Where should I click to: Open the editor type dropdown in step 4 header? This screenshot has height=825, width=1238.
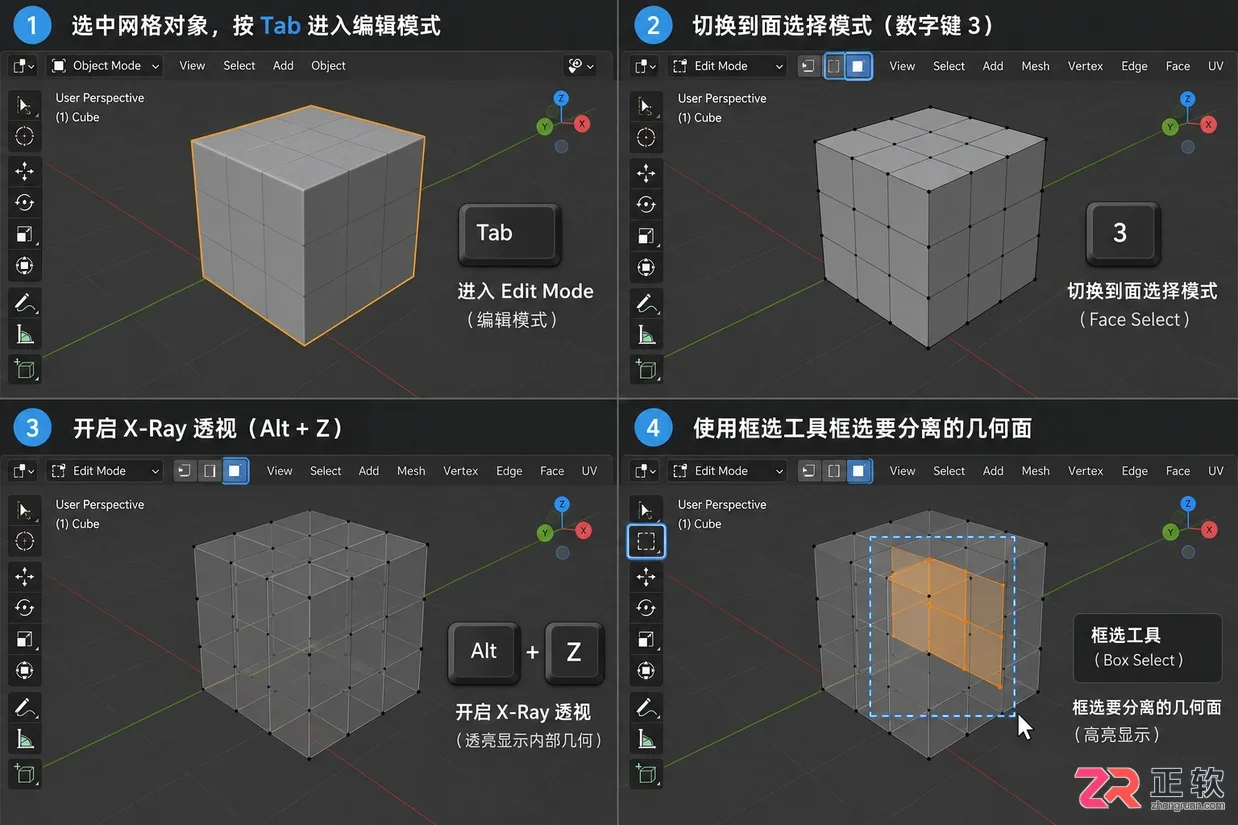click(x=644, y=470)
